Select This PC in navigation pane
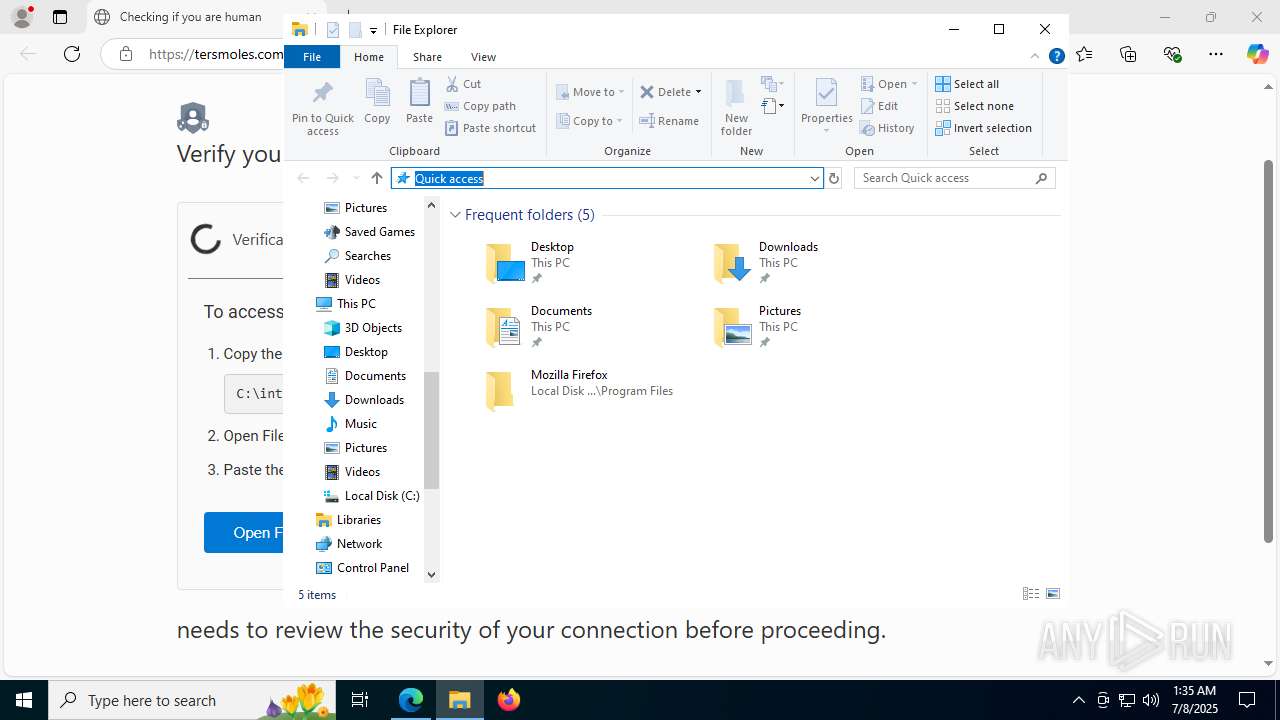Viewport: 1280px width, 720px height. click(x=346, y=304)
